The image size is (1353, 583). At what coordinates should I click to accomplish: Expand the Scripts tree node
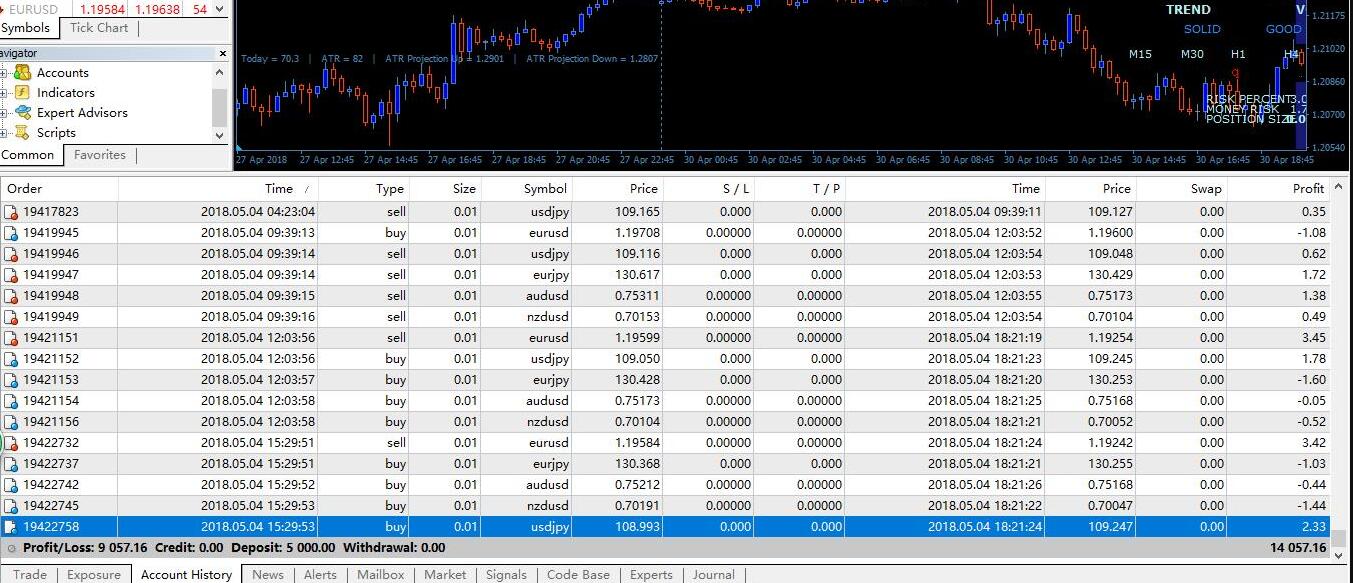[4, 133]
